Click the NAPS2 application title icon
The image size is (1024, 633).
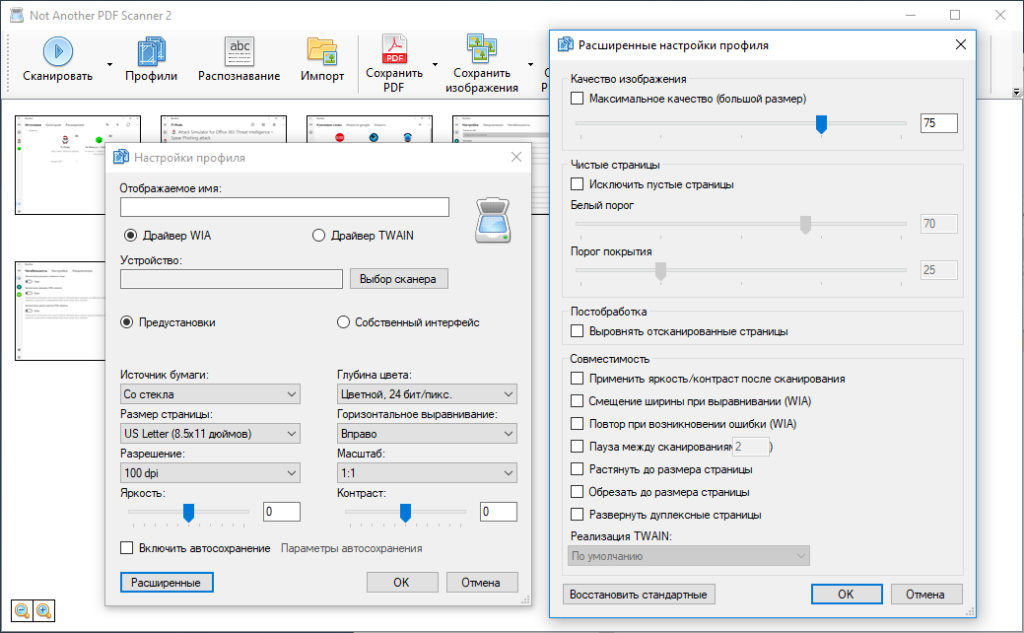(x=16, y=15)
